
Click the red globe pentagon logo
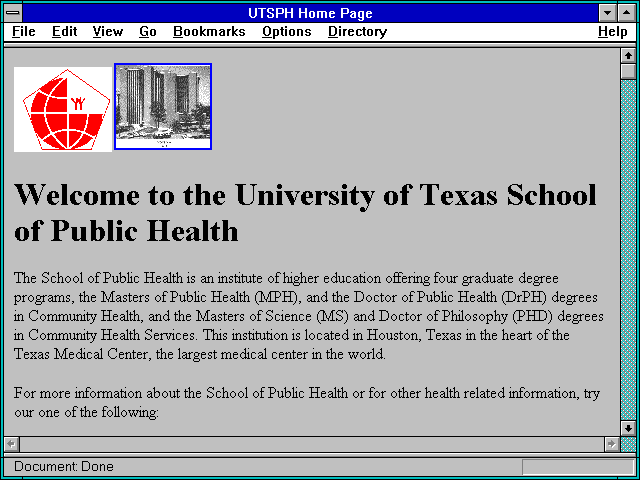coord(63,109)
